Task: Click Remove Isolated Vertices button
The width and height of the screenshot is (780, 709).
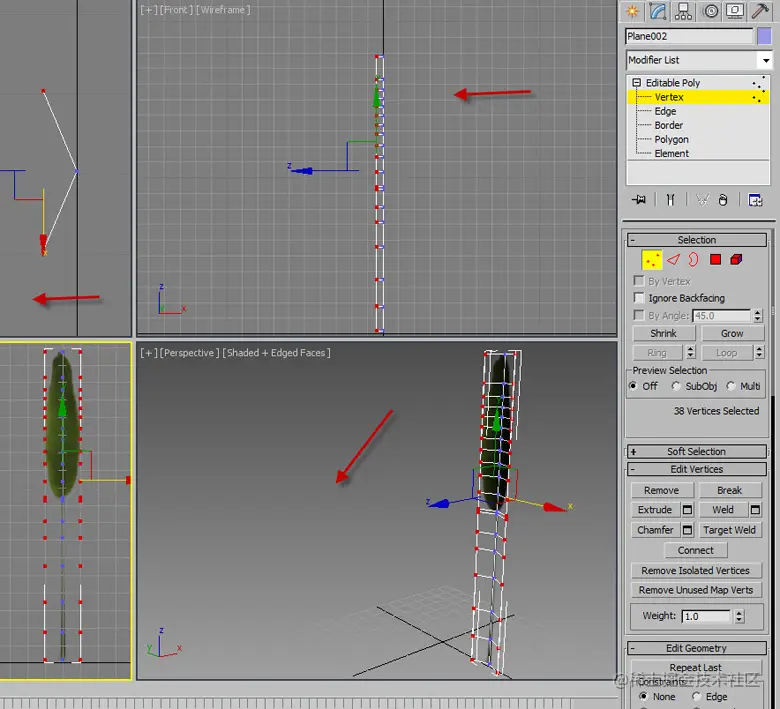Action: (x=695, y=571)
